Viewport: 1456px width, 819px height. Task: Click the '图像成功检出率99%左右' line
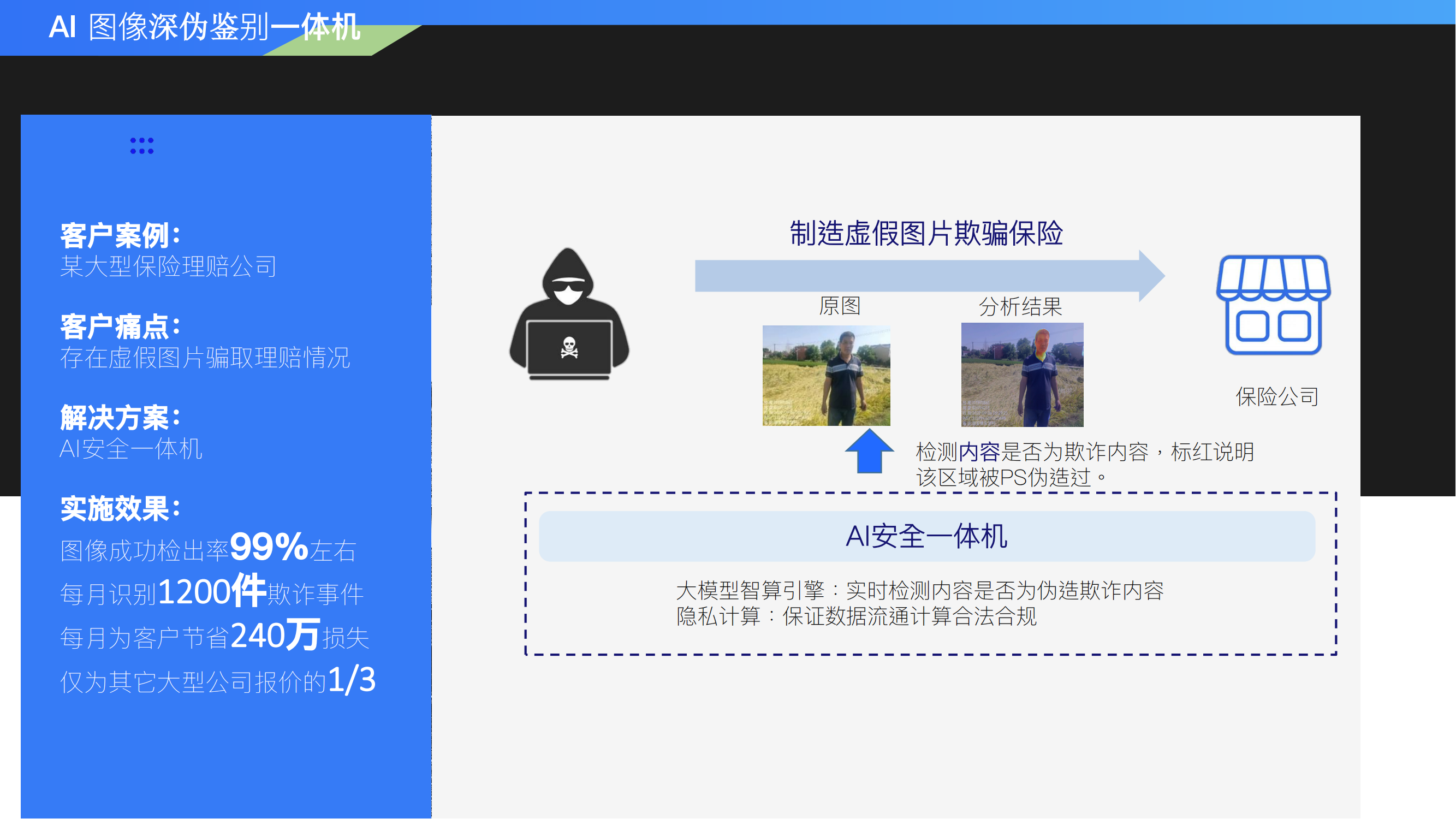pyautogui.click(x=209, y=548)
